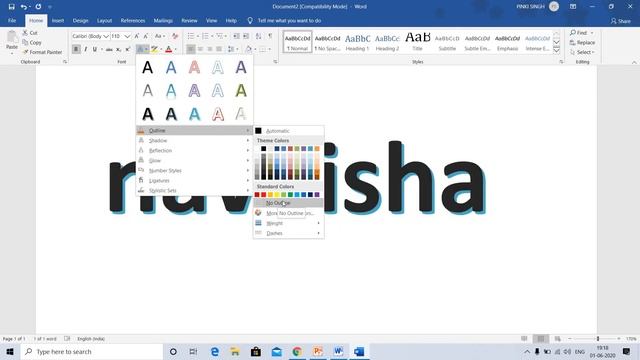Viewport: 640px width, 360px height.
Task: Pick the red standard color swatch
Action: [x=263, y=195]
